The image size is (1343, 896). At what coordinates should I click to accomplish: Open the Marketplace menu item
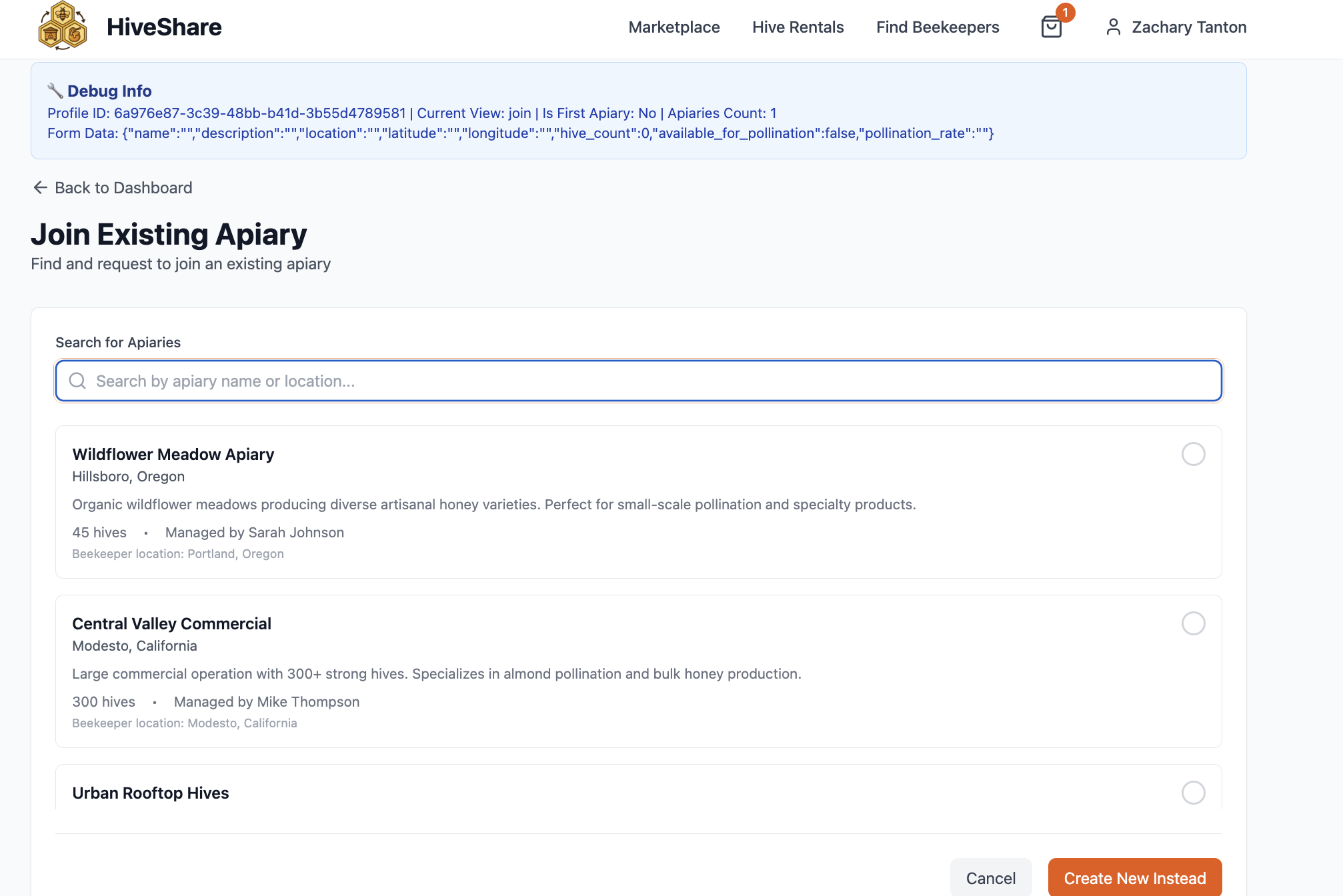(x=674, y=27)
